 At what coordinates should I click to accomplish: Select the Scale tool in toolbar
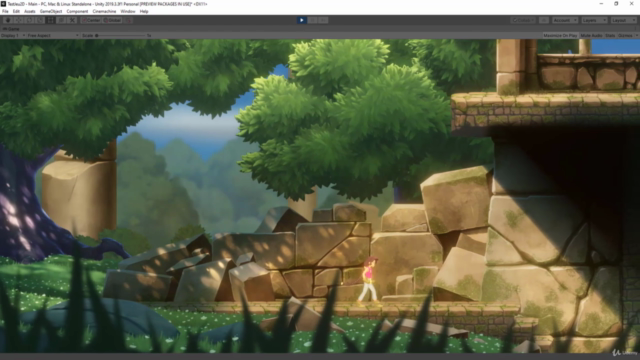[x=40, y=20]
